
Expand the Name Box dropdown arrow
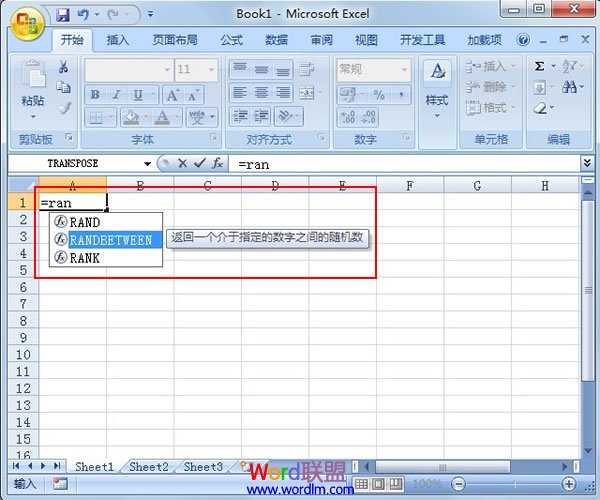tap(147, 164)
